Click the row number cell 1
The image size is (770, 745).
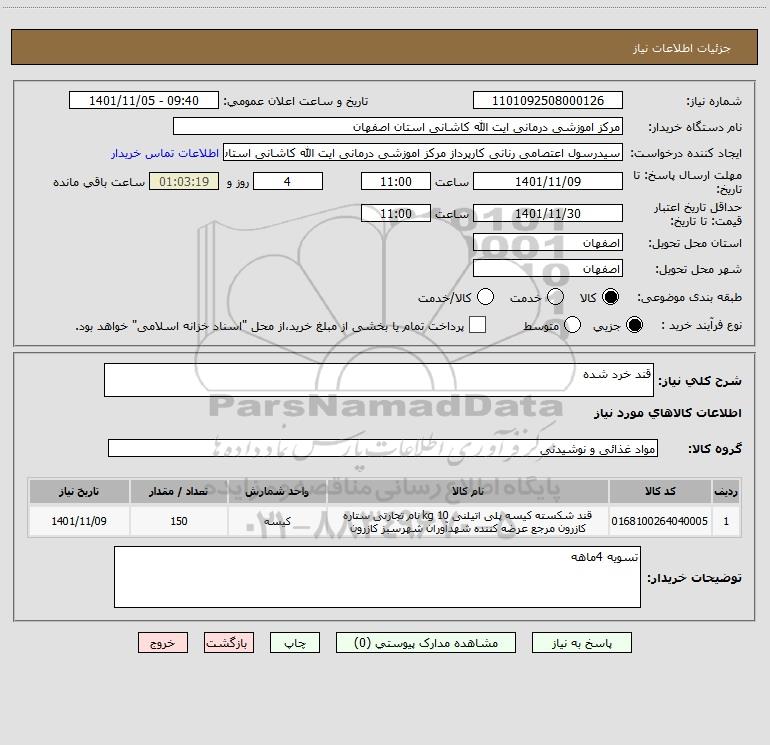coord(726,521)
